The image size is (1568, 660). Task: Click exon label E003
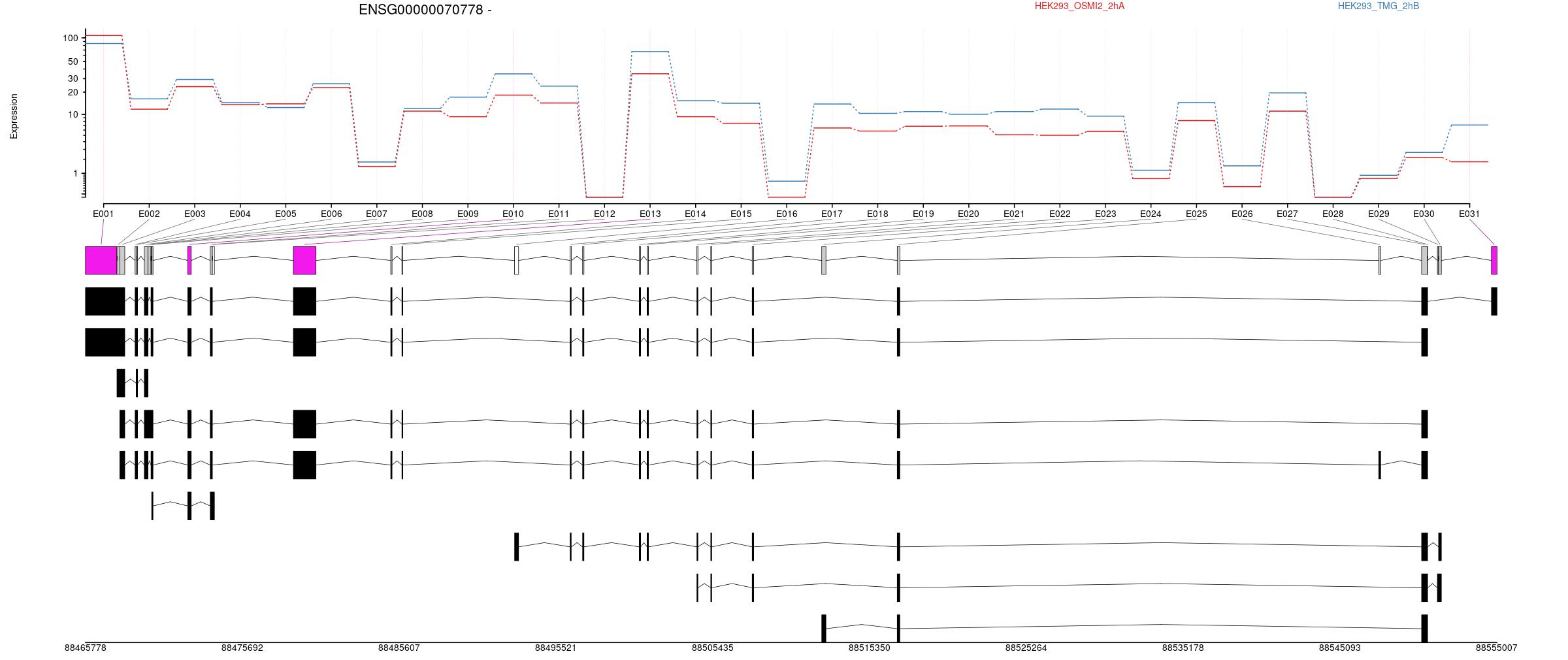point(195,214)
